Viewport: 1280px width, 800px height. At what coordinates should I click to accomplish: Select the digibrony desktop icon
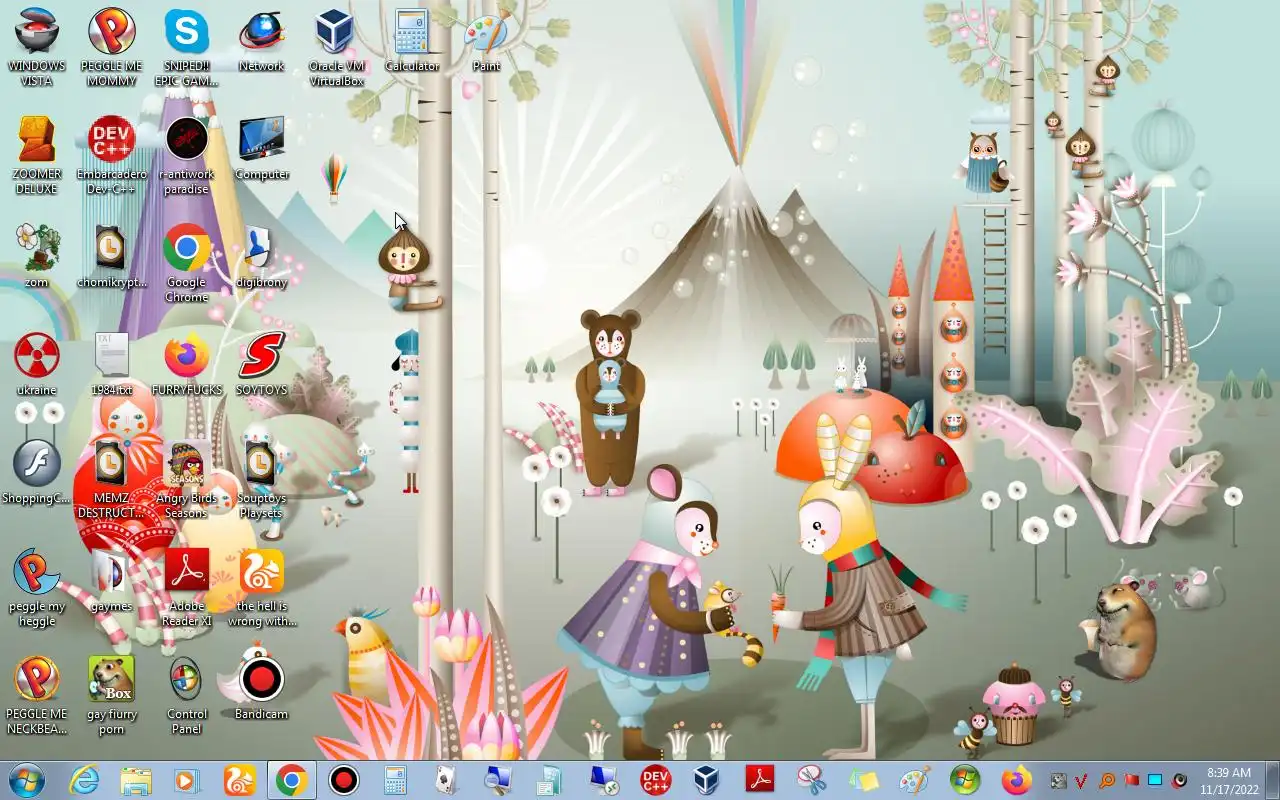(x=261, y=257)
